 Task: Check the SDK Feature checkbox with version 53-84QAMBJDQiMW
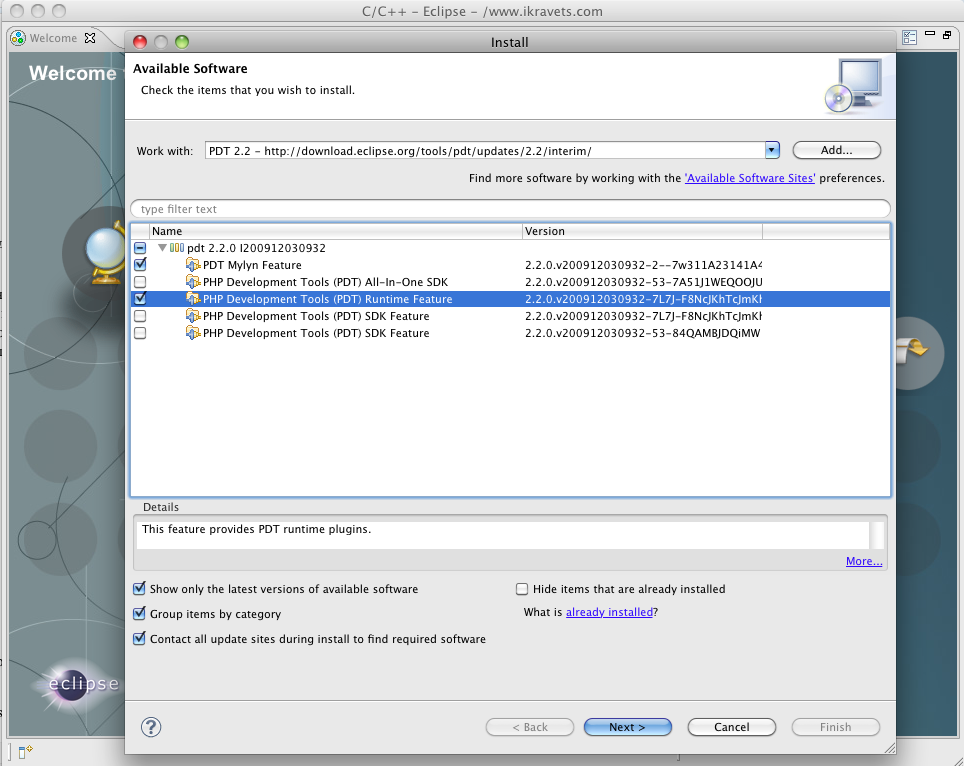pos(140,333)
